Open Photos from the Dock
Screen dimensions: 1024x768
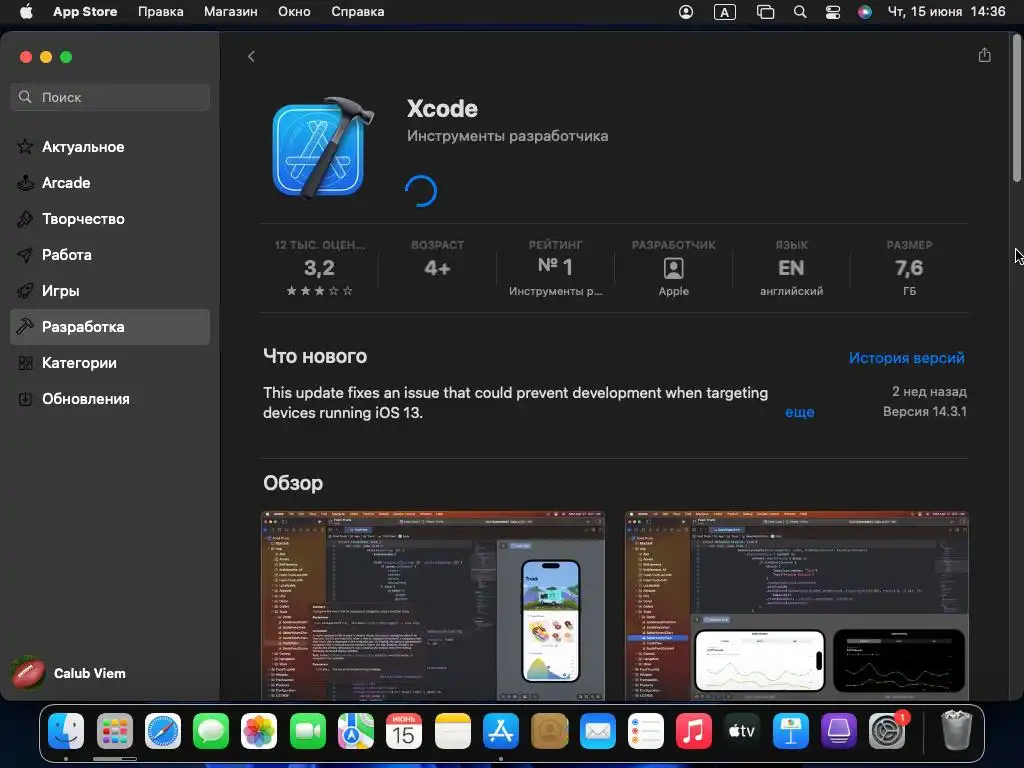coord(259,731)
